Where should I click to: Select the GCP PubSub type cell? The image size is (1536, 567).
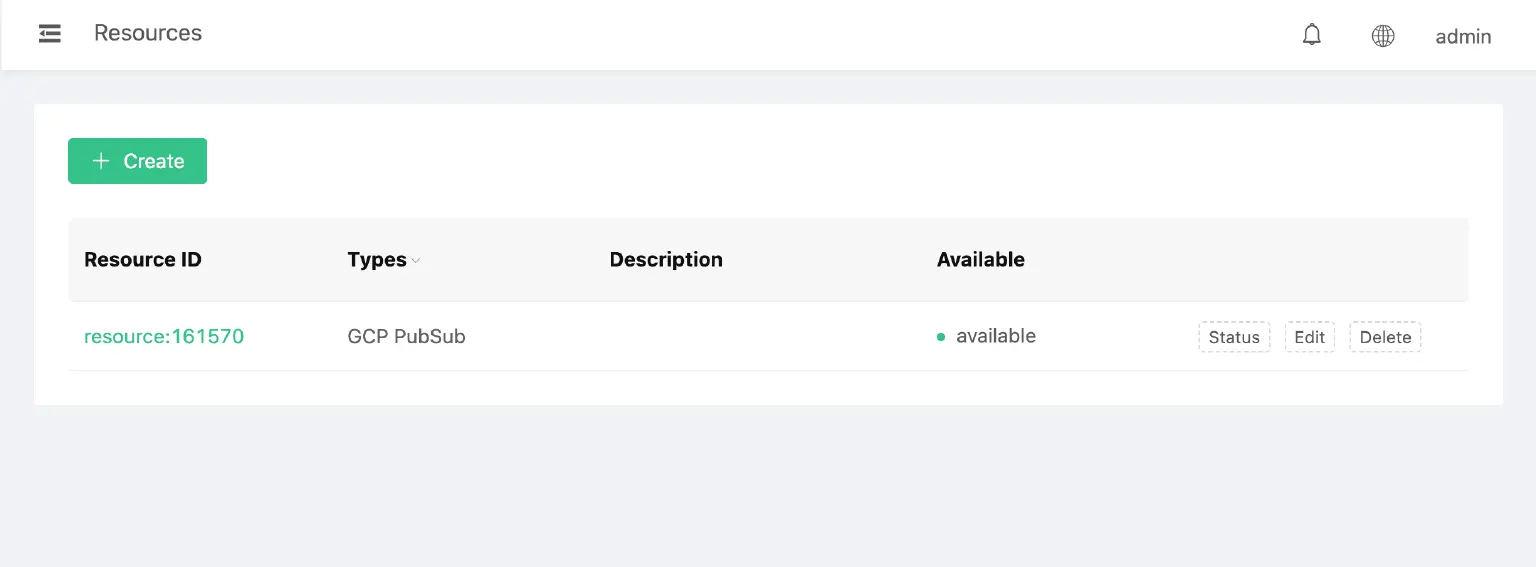[x=406, y=336]
